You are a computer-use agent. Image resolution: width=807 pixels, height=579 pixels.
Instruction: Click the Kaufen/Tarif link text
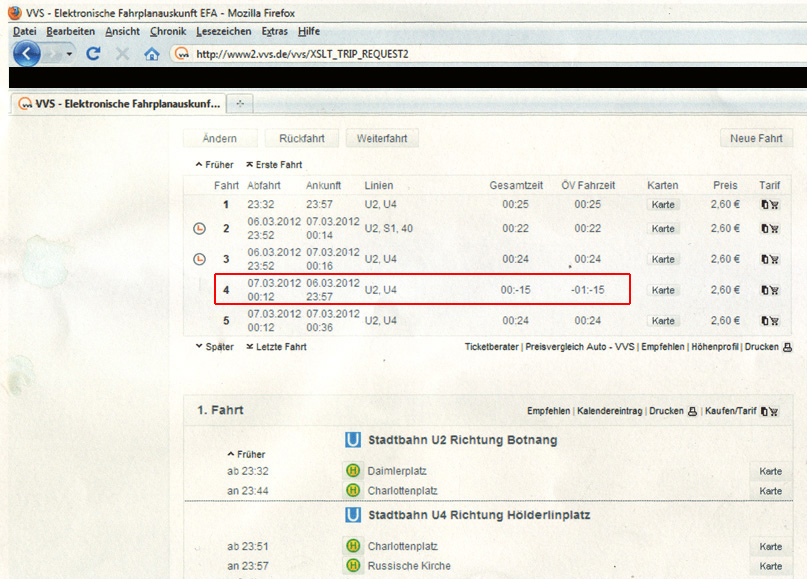point(731,411)
